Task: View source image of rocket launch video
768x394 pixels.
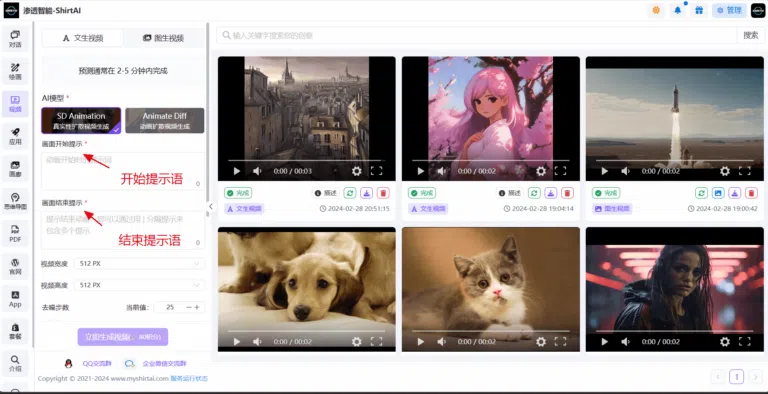Action: (718, 193)
